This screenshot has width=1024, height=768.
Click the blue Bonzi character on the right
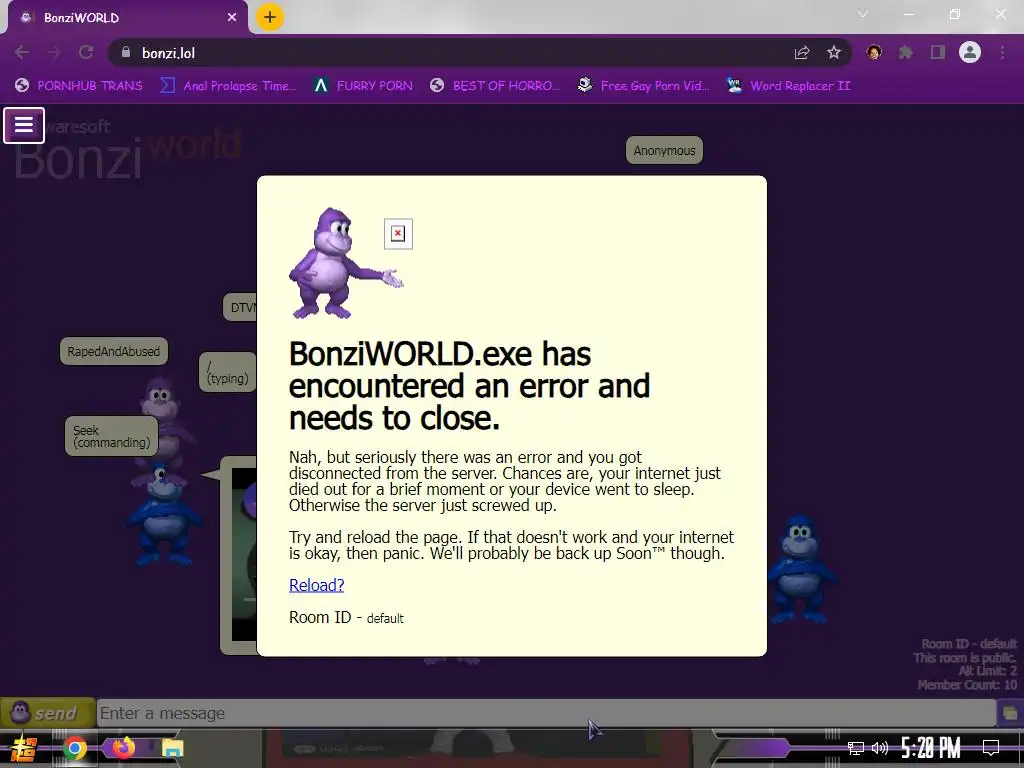click(x=801, y=569)
